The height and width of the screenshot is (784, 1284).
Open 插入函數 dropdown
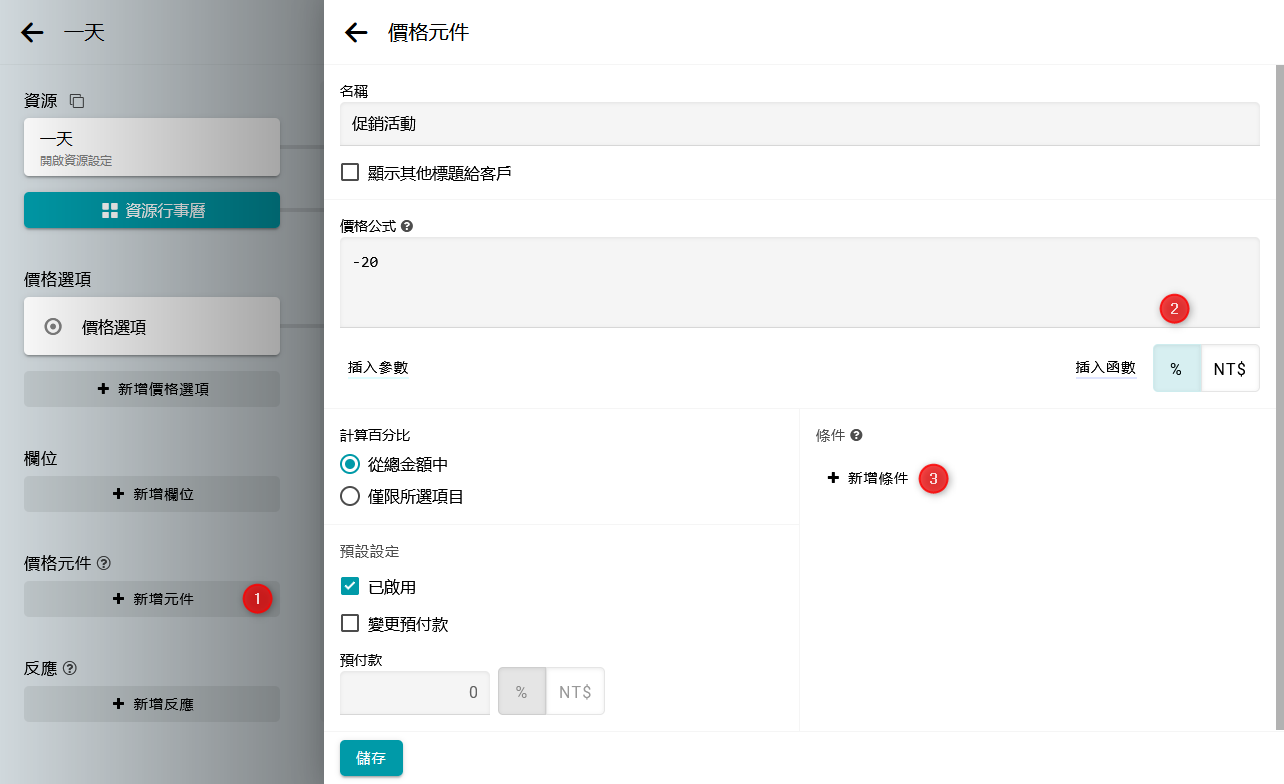1105,368
